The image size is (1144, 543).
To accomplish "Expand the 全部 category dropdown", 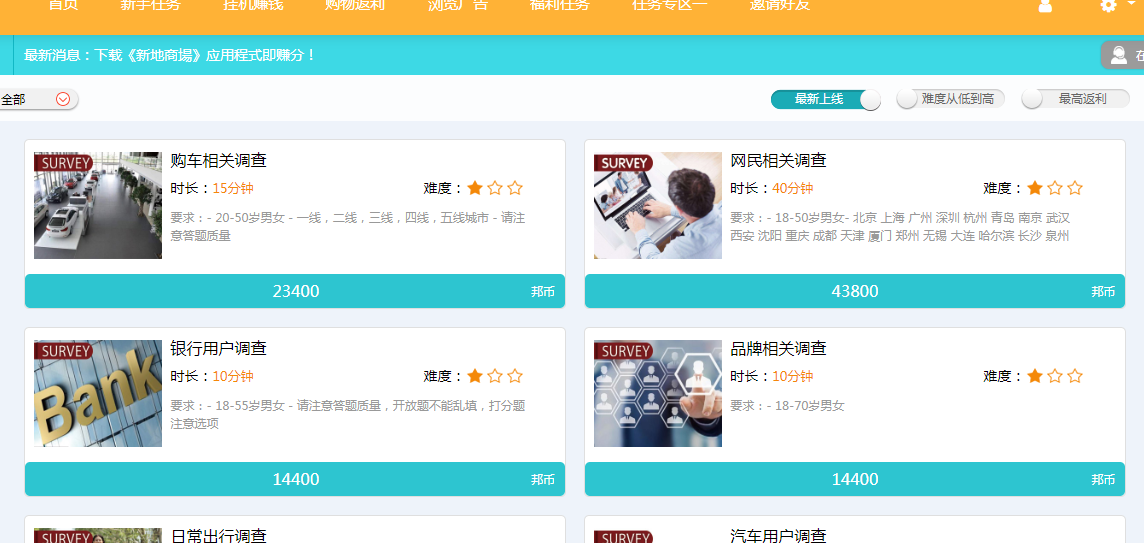I will coord(38,99).
